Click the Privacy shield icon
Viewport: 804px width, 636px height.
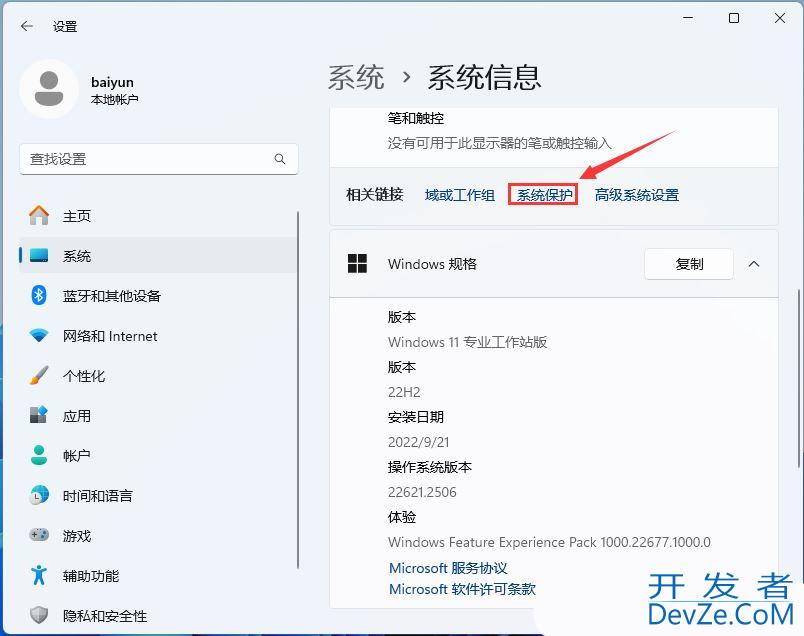click(39, 615)
